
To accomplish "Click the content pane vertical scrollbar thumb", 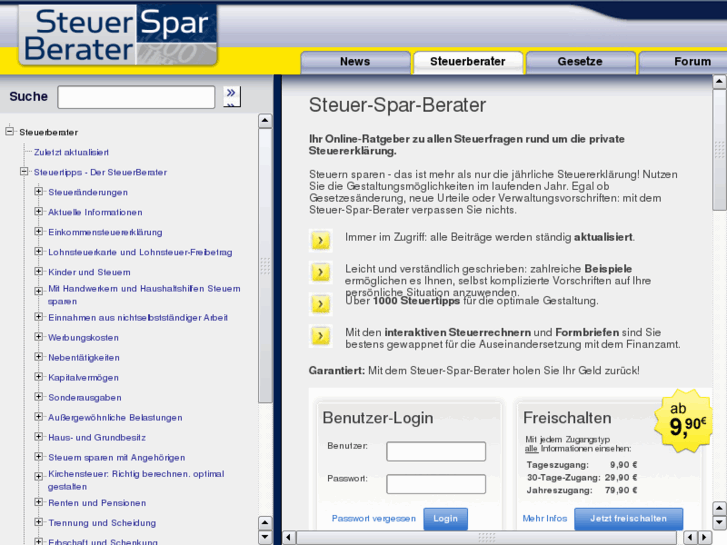I will coord(719,150).
